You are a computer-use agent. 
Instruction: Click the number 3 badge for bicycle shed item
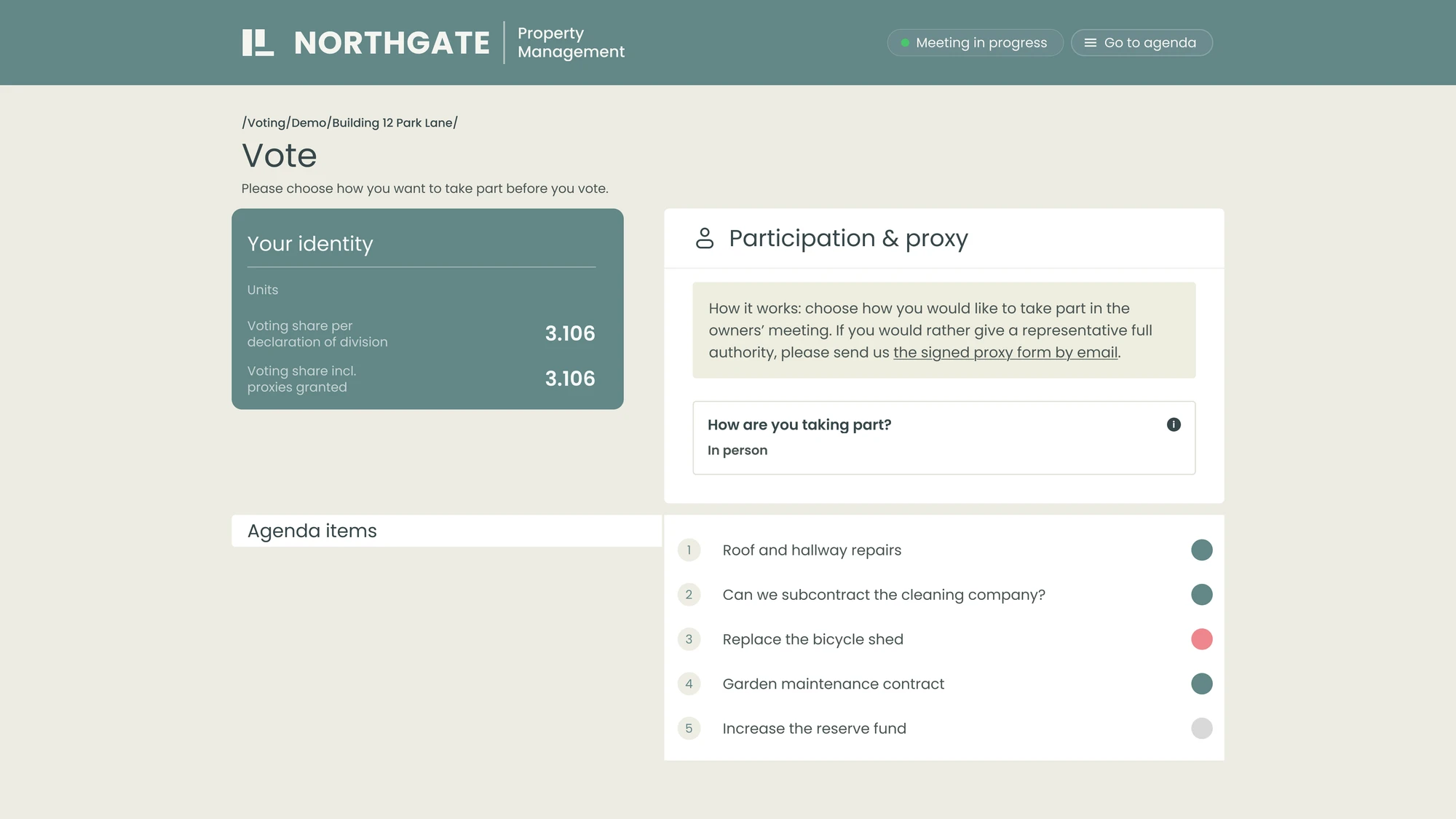pos(689,639)
